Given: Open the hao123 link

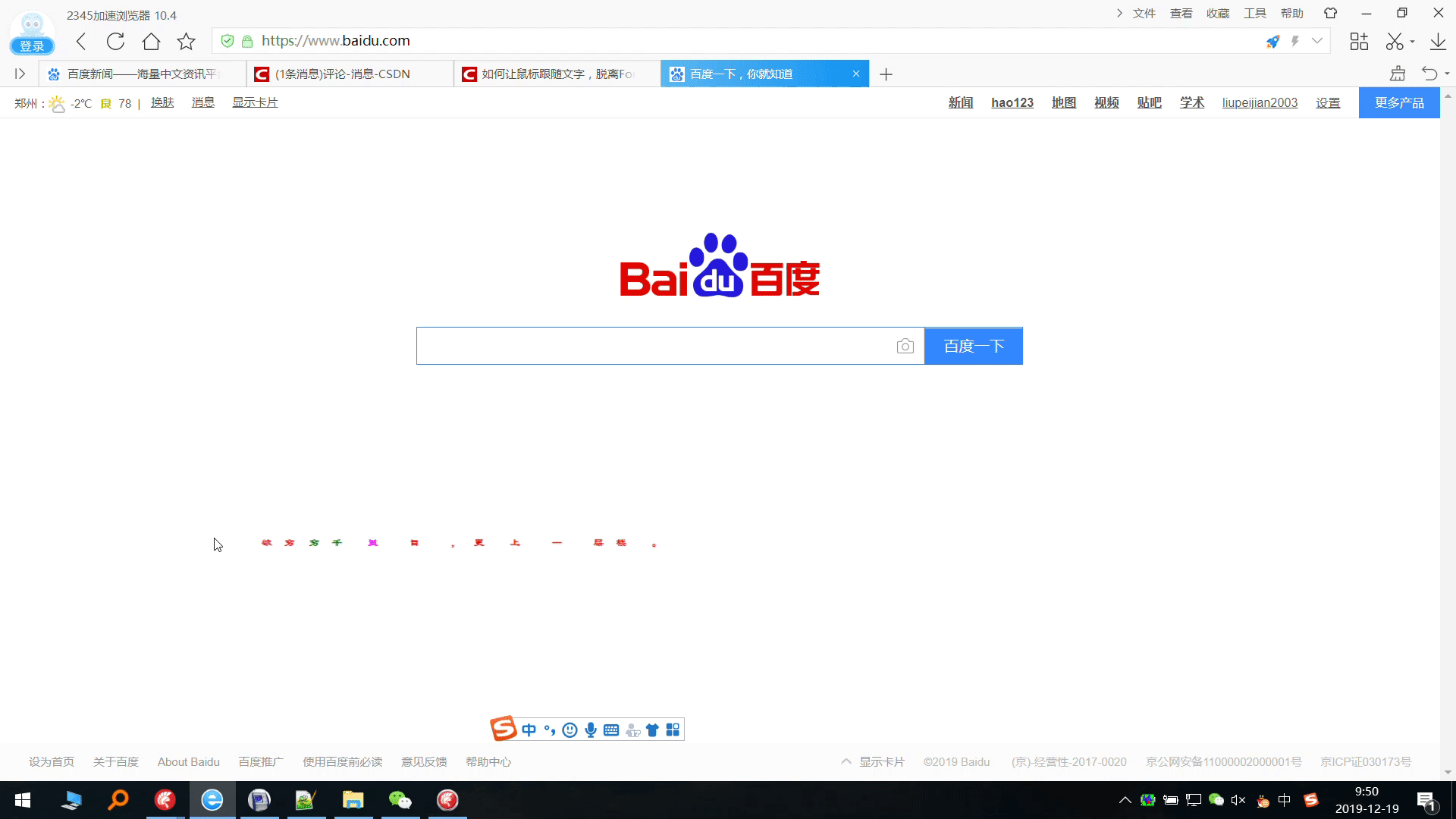Looking at the screenshot, I should point(1012,102).
